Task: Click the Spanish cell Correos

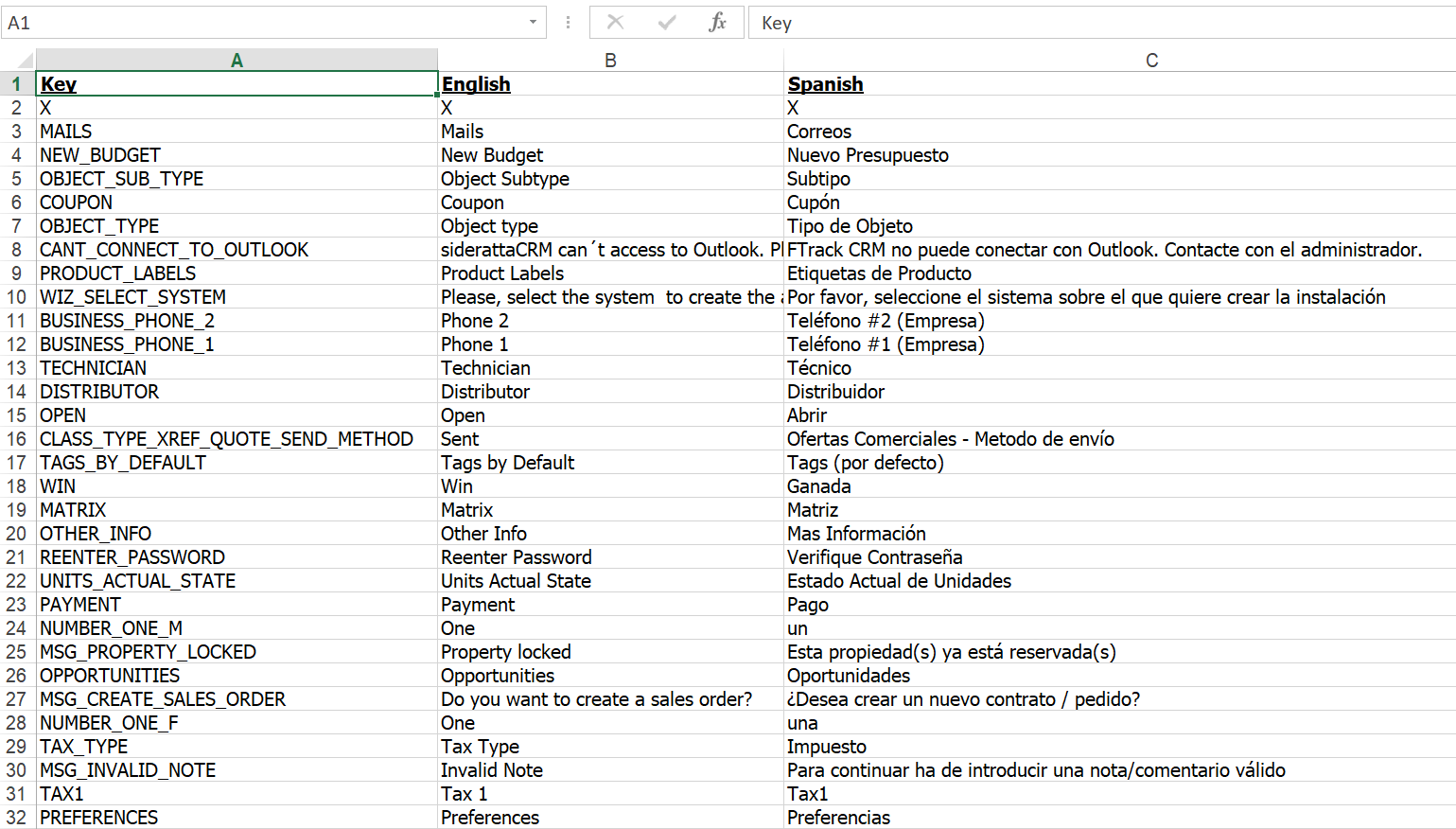Action: click(x=1120, y=132)
